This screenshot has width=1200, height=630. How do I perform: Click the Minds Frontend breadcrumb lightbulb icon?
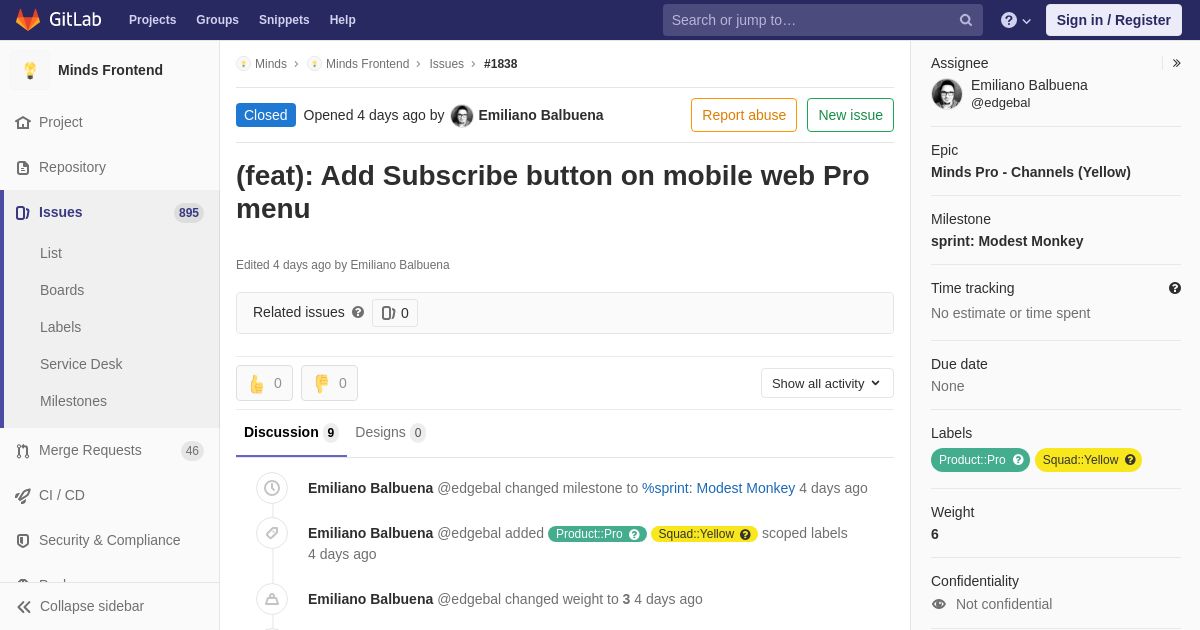click(x=314, y=64)
